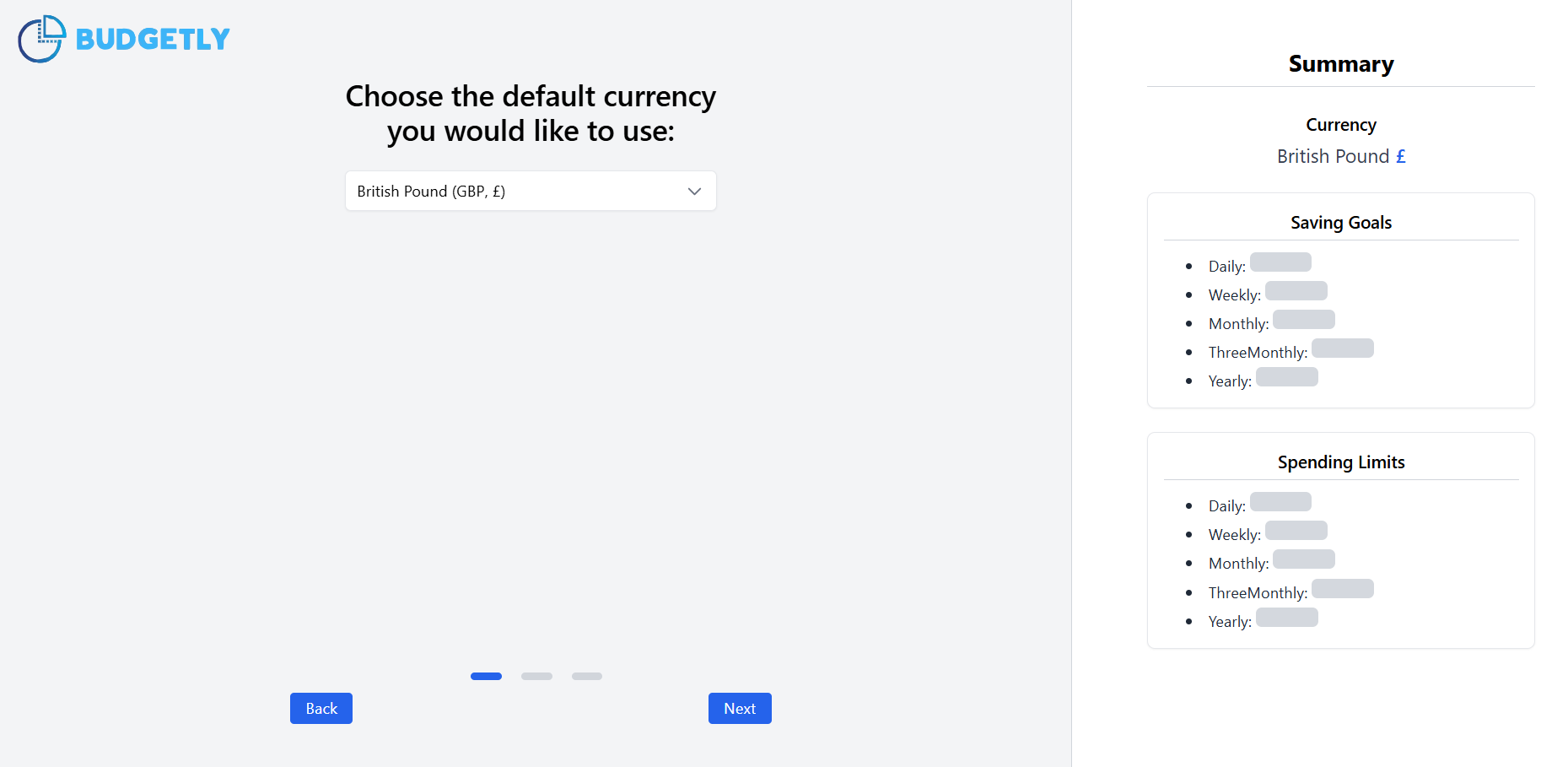The image size is (1568, 767).
Task: Click Spending Limits Yearly placeholder value
Action: tap(1287, 618)
